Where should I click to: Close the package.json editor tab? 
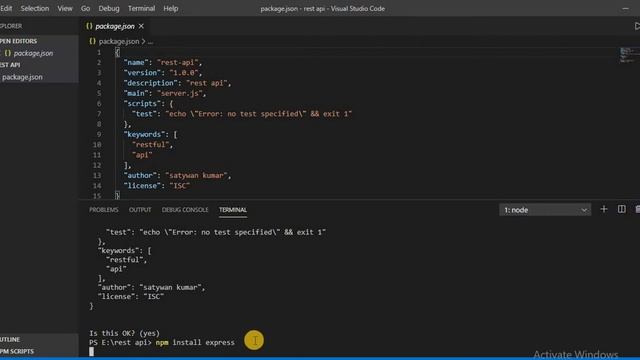point(141,26)
